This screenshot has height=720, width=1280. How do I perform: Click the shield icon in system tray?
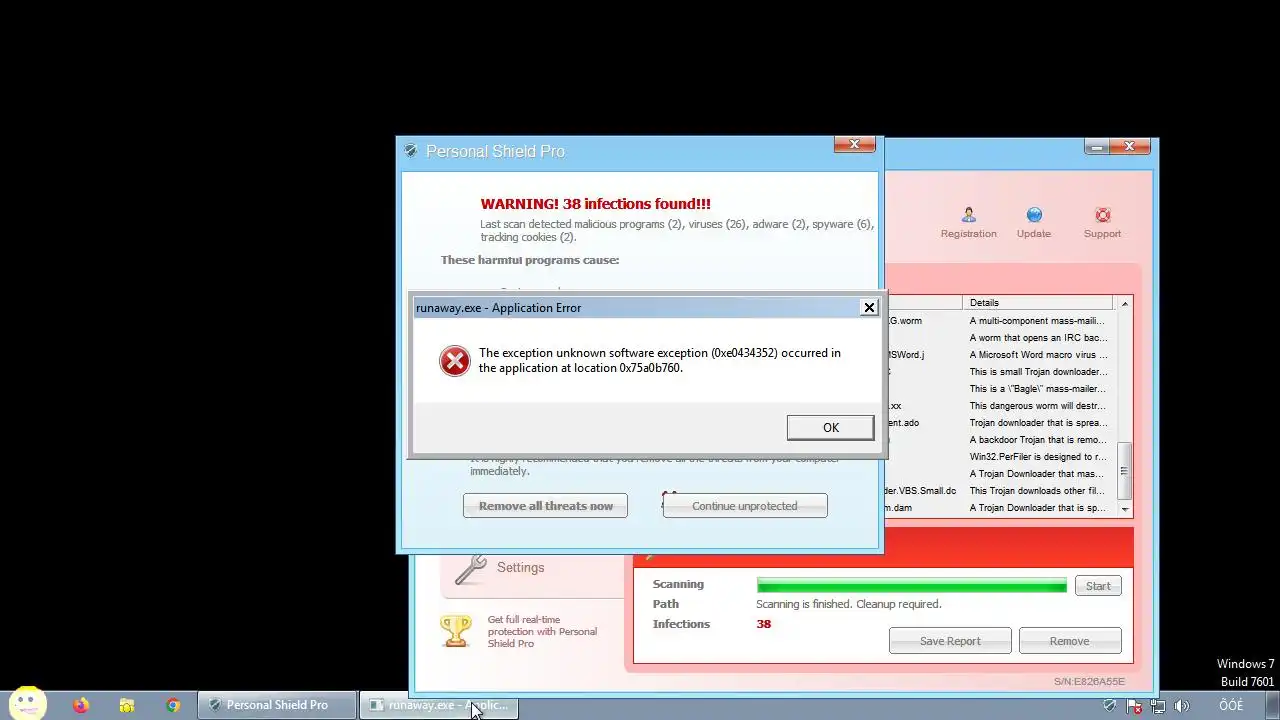click(1109, 706)
